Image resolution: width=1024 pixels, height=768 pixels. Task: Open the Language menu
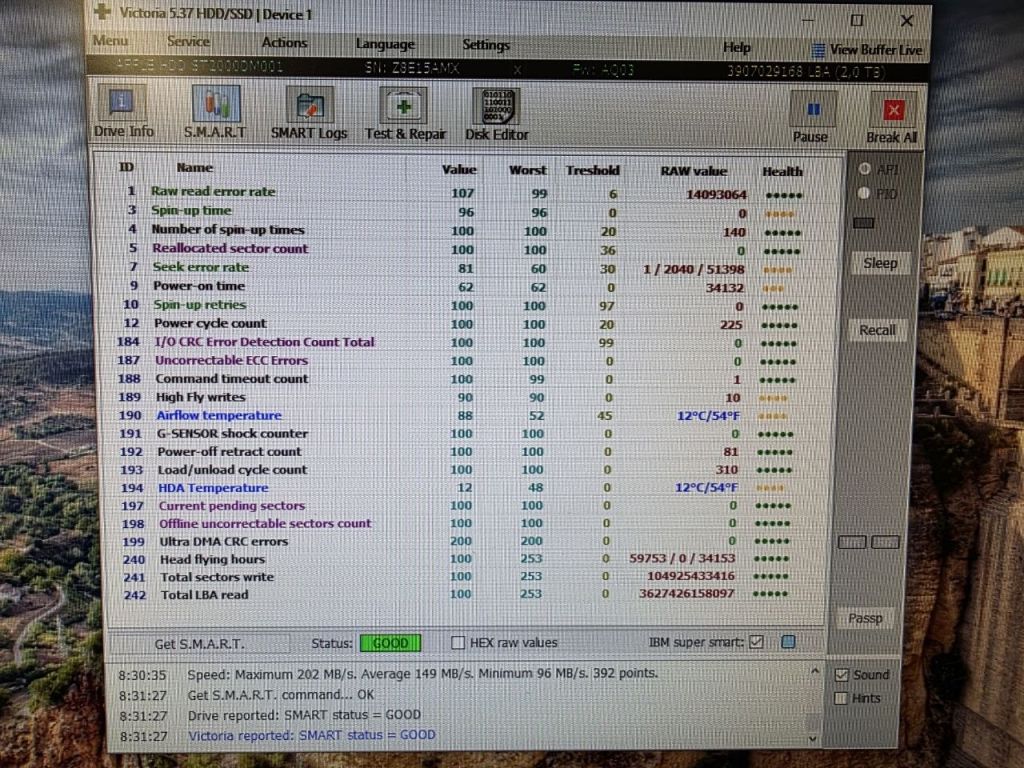[385, 44]
